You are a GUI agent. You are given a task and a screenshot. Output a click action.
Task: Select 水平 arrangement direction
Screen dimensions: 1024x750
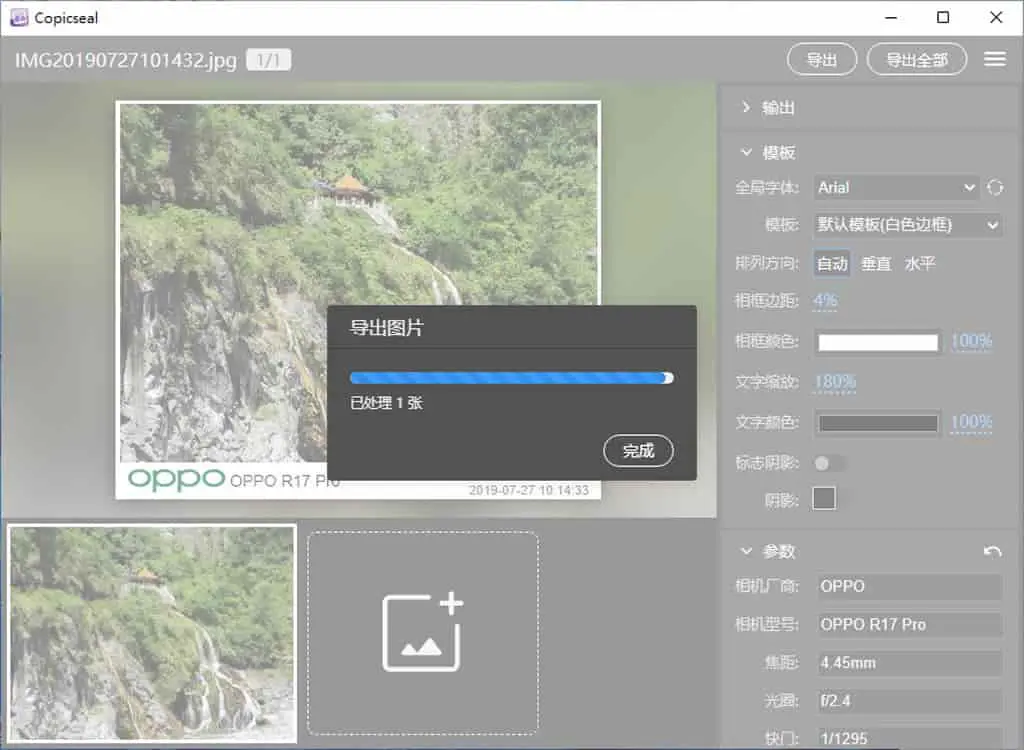coord(920,263)
